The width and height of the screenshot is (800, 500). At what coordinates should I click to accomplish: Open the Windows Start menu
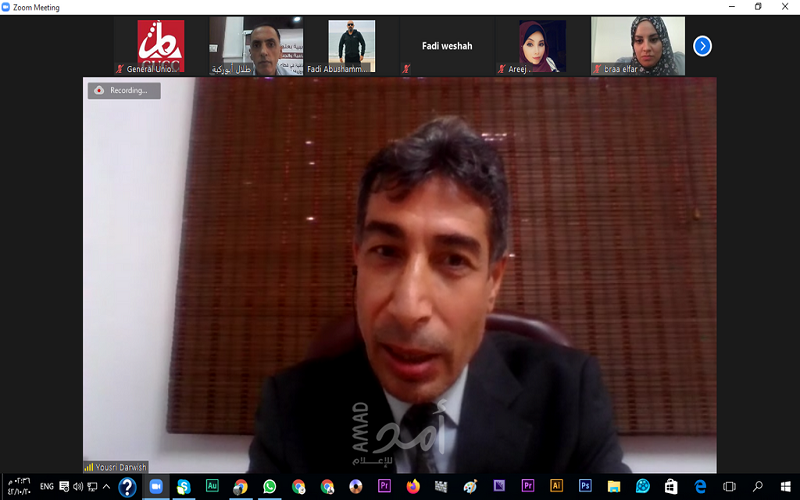(786, 487)
